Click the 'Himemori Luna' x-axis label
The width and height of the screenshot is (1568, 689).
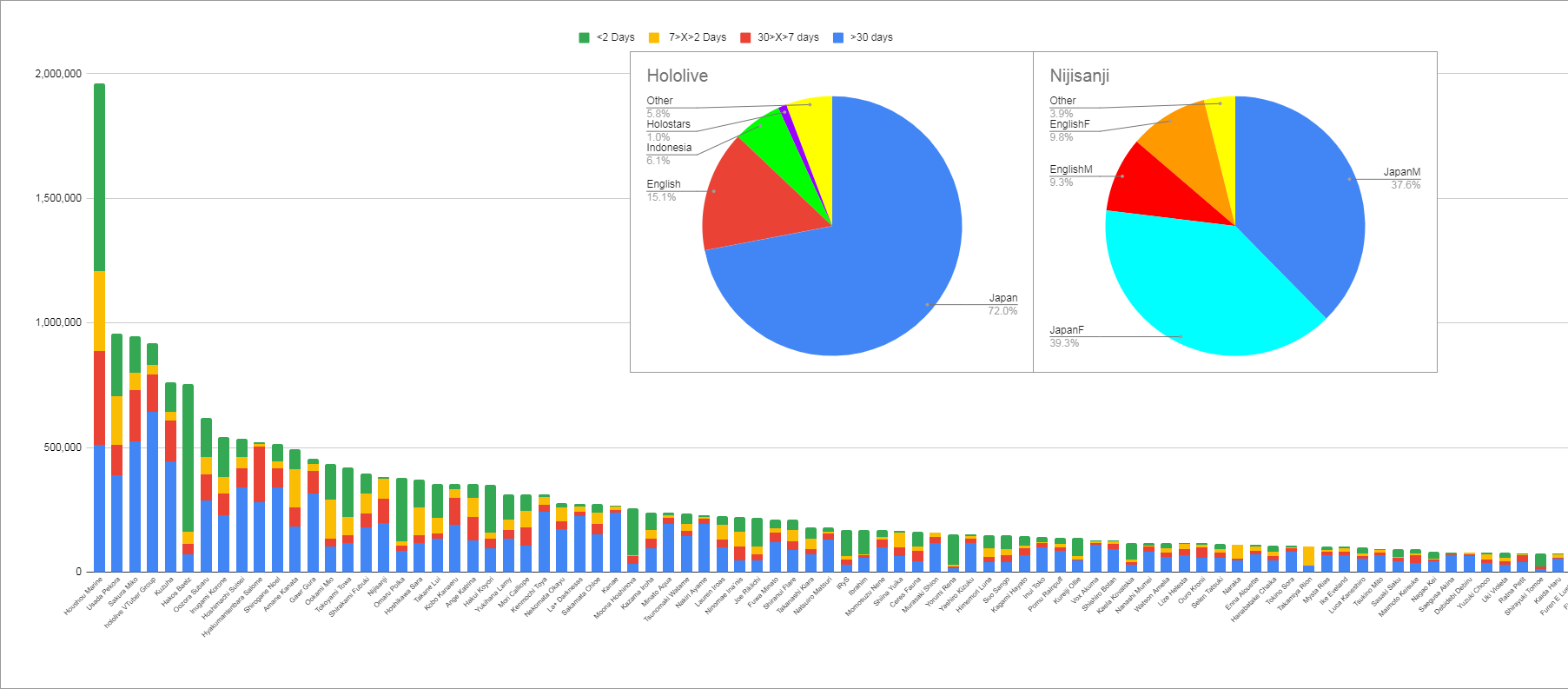(x=975, y=595)
